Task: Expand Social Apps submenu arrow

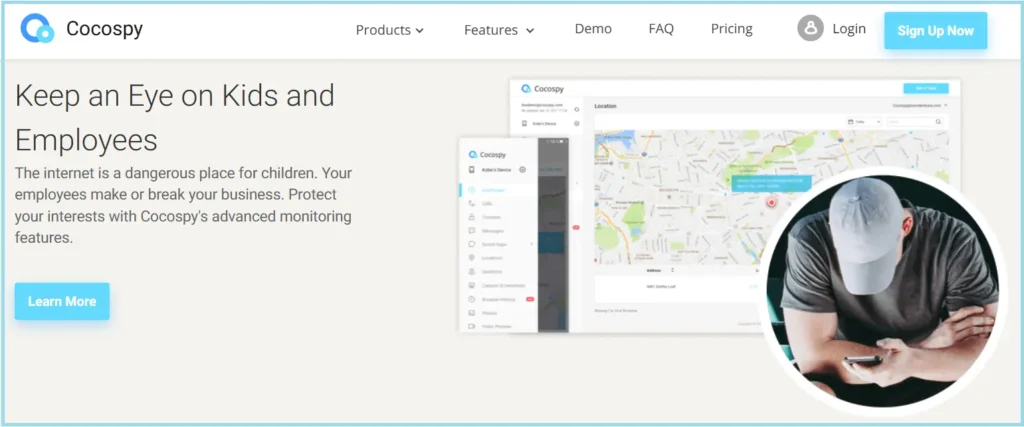Action: click(x=532, y=244)
